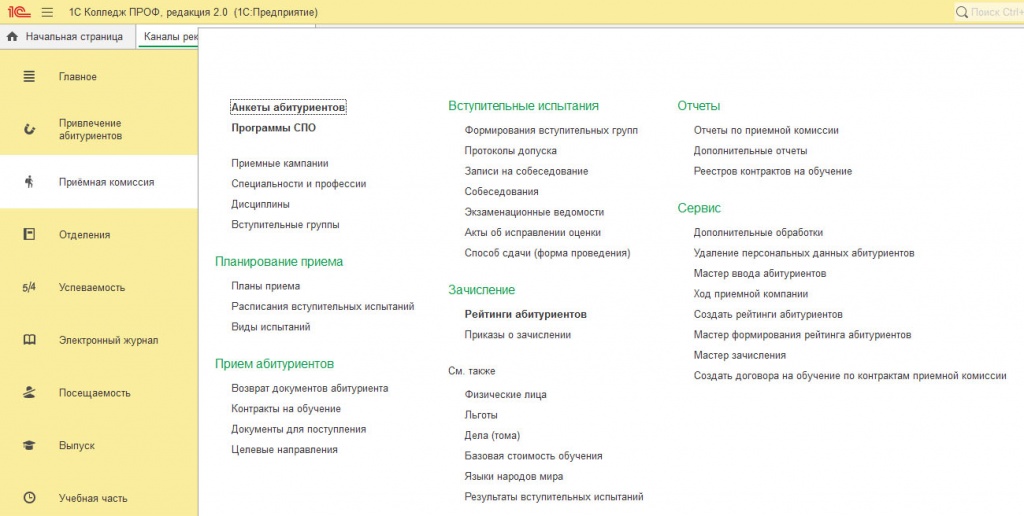Click the Учебная часть clock icon
Screen dimensions: 1024x516
tap(29, 498)
